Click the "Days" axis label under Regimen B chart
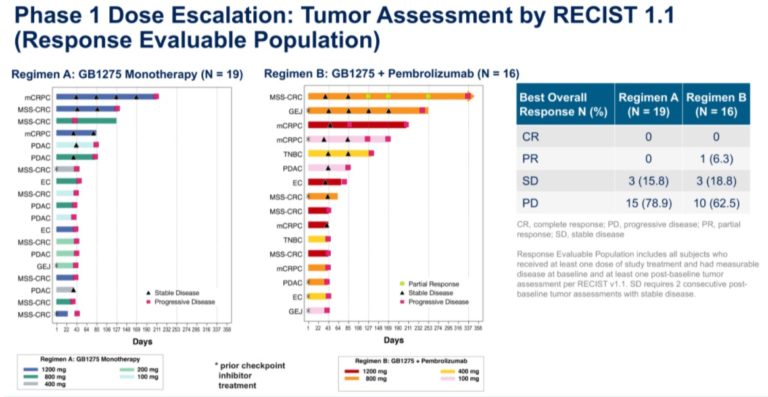 [394, 340]
